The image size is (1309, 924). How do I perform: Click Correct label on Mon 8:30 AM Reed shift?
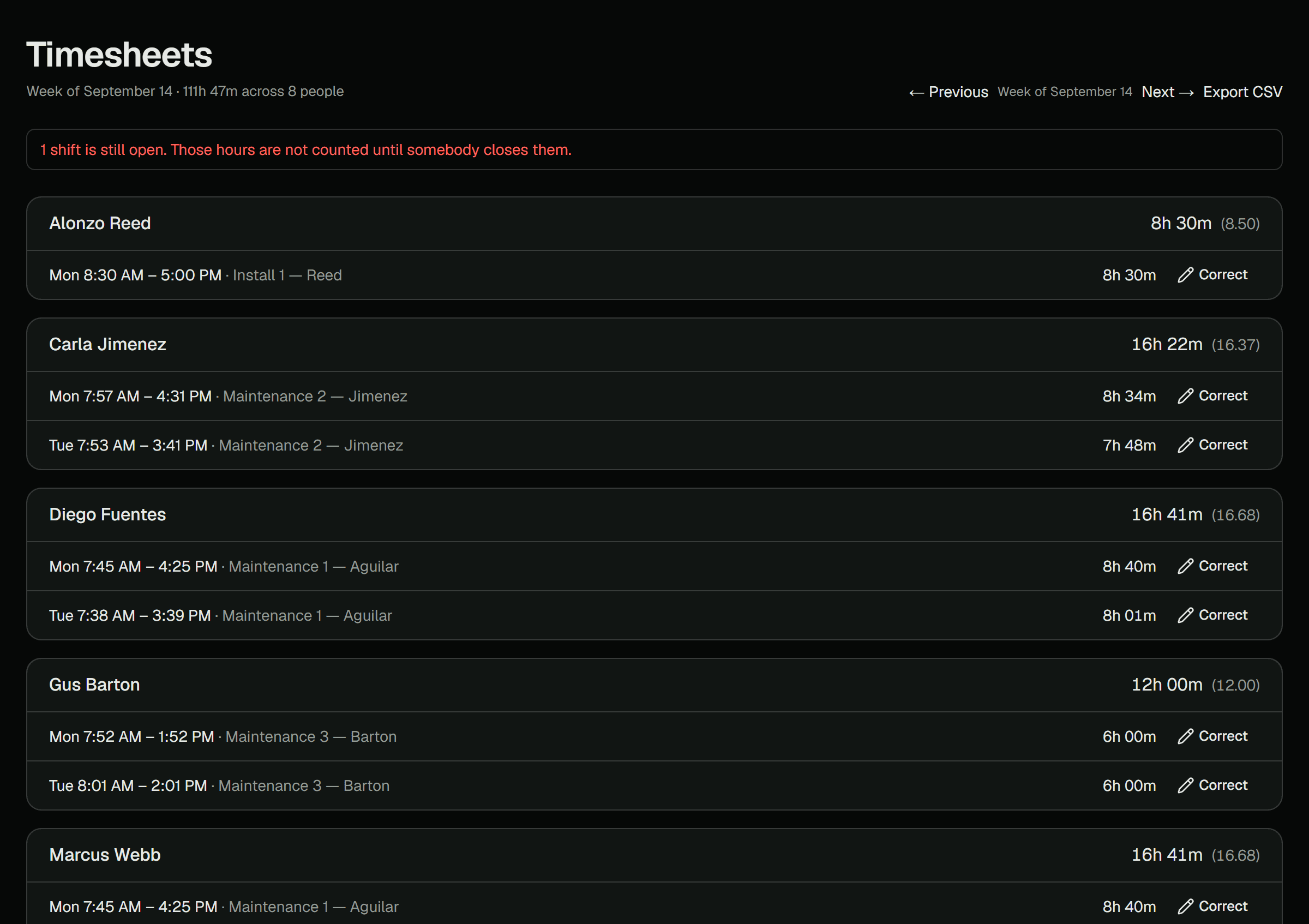[x=1223, y=275]
